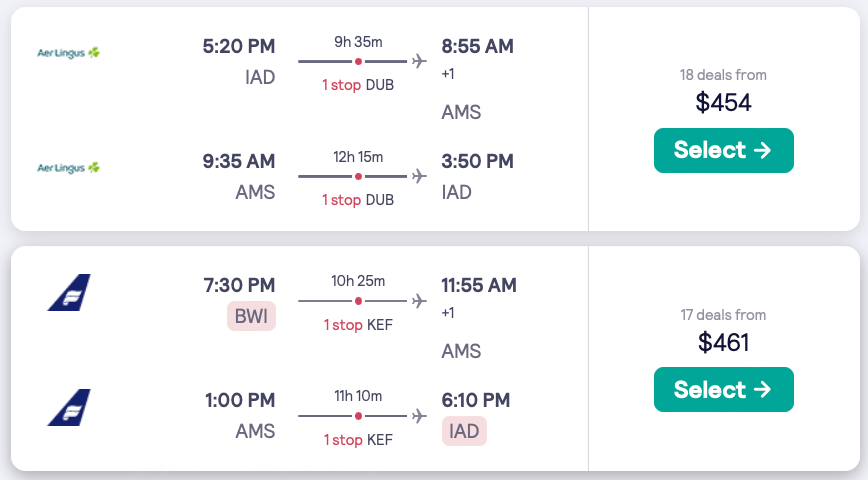The image size is (868, 480).
Task: Click the $454 price
Action: coord(723,102)
